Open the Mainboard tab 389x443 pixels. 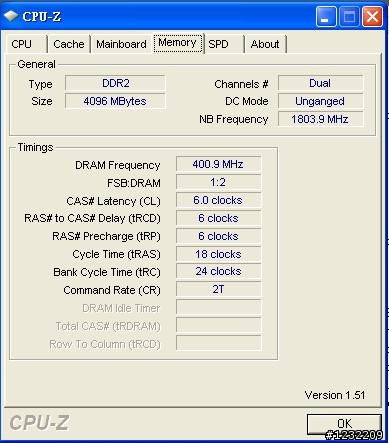(x=121, y=44)
